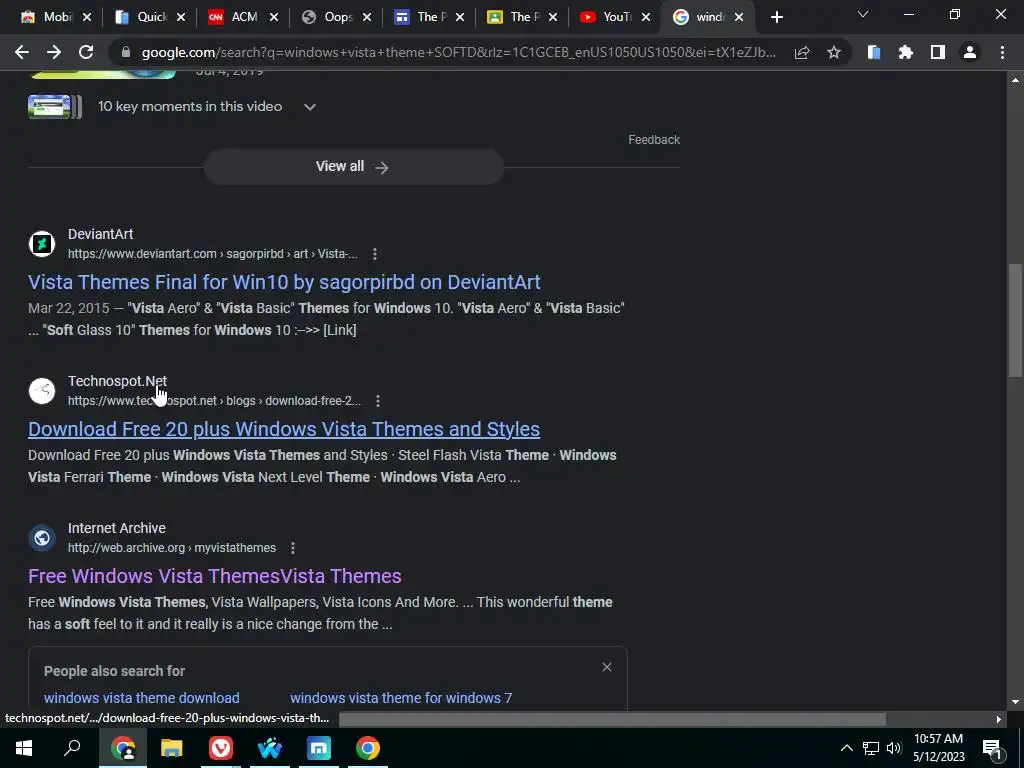Open the DeviantArt result's three-dot options
Image resolution: width=1024 pixels, height=768 pixels.
click(374, 254)
